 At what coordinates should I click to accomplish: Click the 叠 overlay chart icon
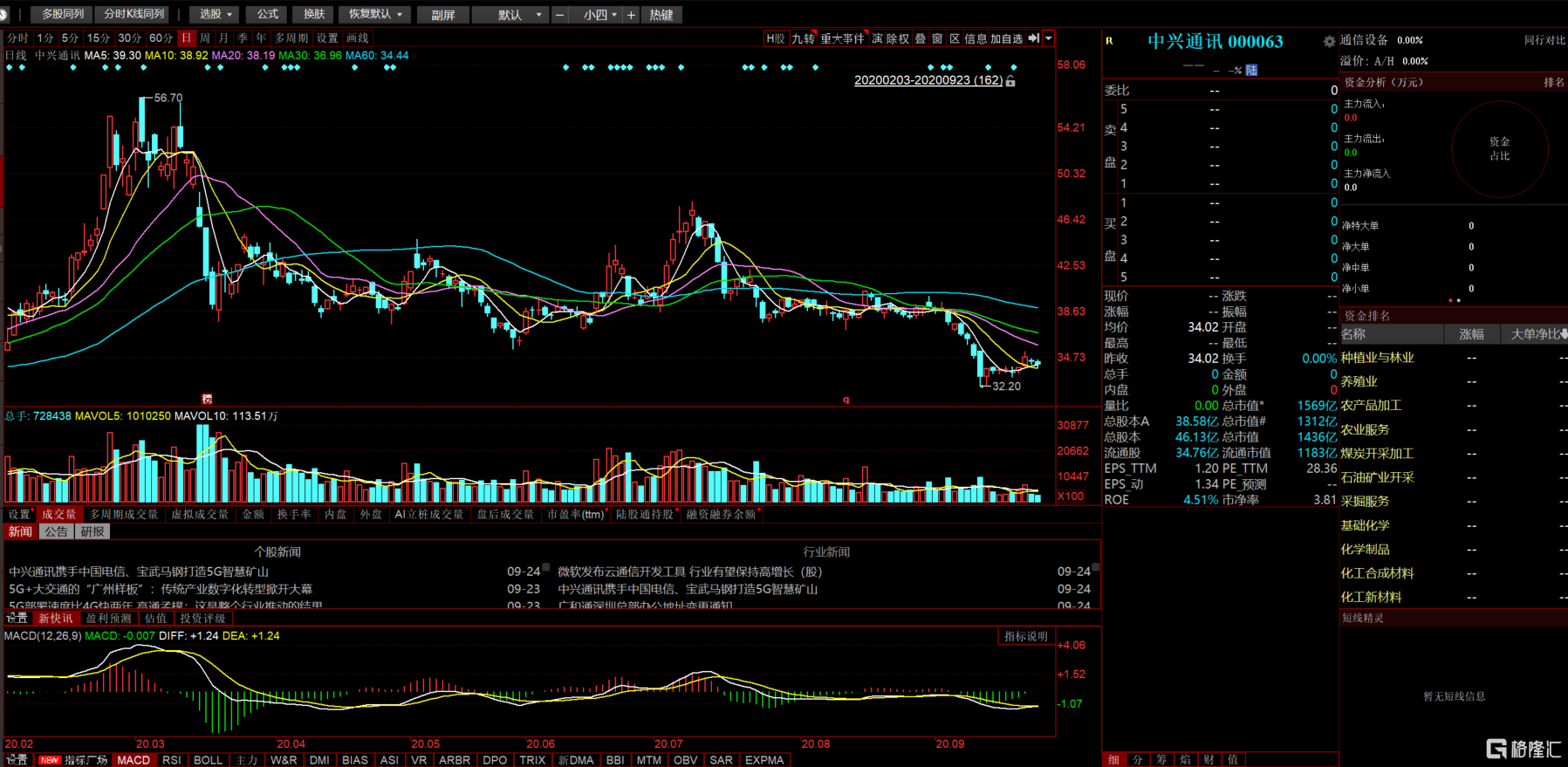(920, 38)
